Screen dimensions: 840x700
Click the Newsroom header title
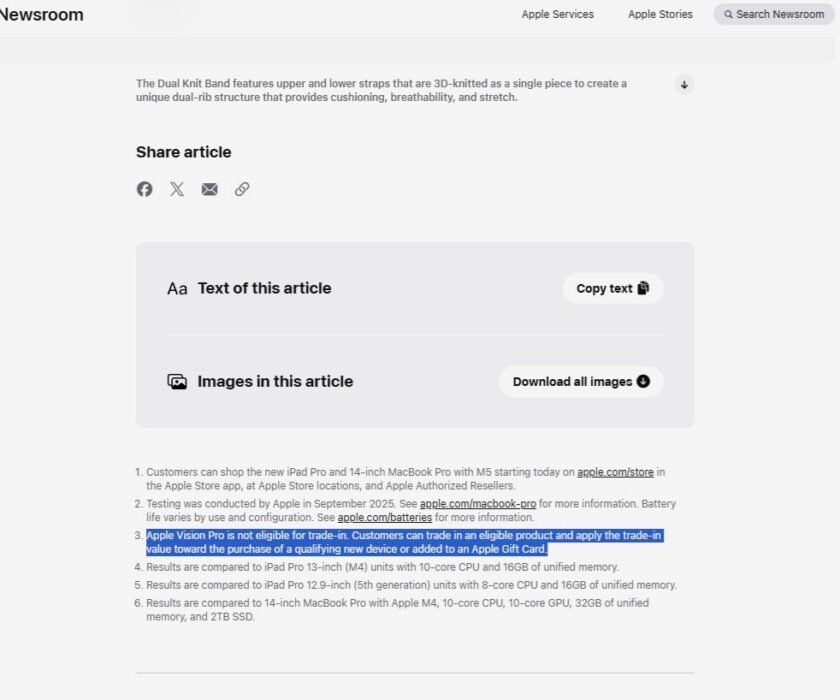(x=43, y=14)
